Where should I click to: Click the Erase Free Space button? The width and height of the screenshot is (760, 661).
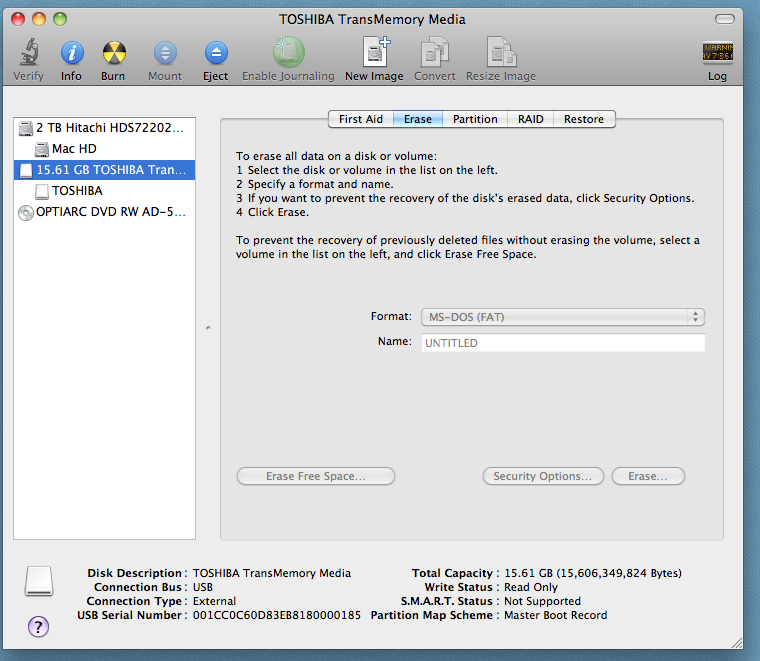pos(316,476)
